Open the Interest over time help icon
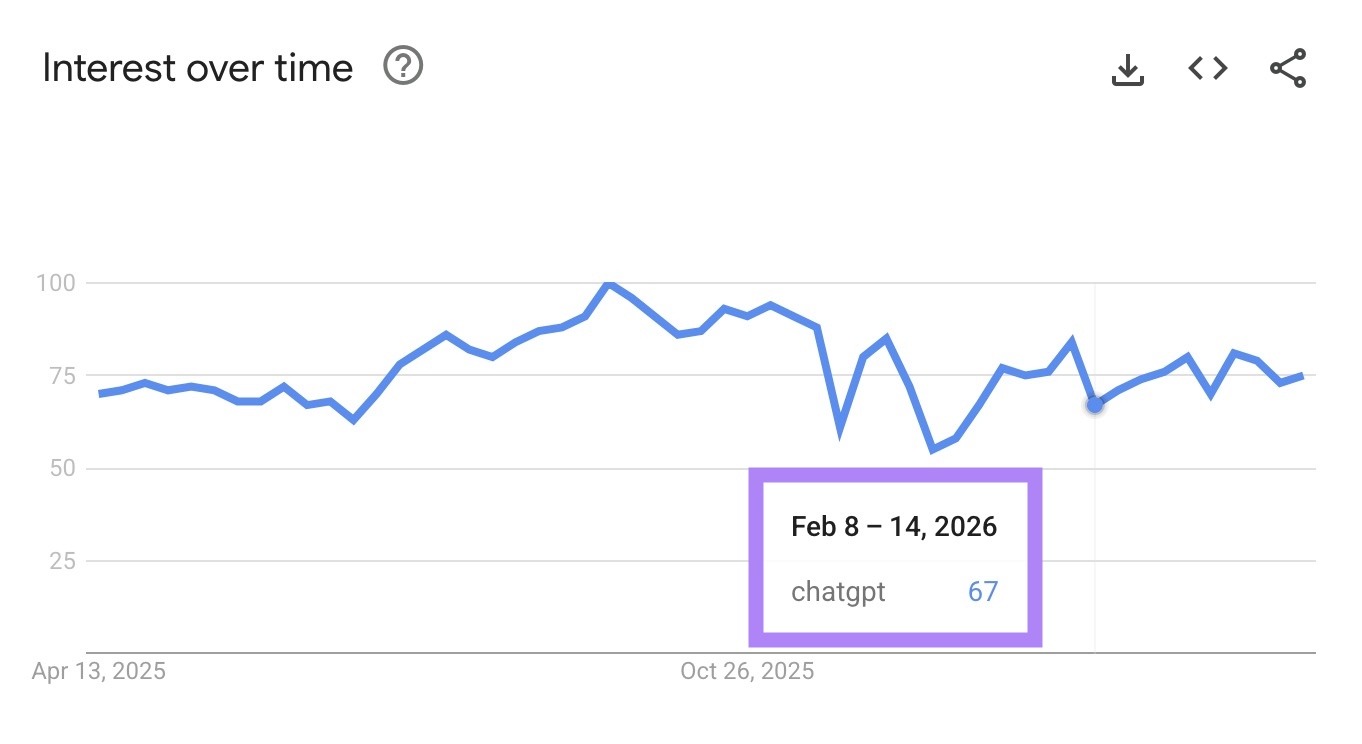The width and height of the screenshot is (1362, 744). click(x=403, y=67)
